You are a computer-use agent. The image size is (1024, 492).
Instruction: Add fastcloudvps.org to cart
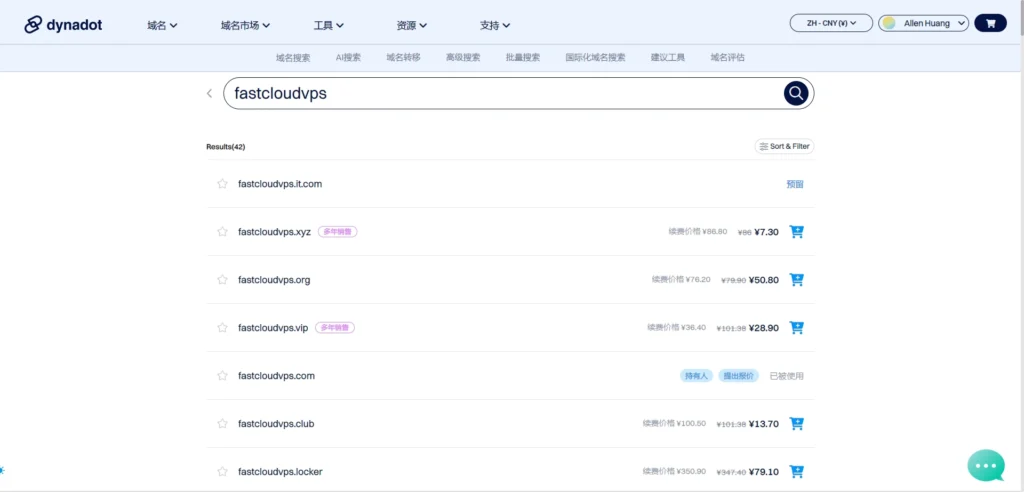tap(796, 280)
